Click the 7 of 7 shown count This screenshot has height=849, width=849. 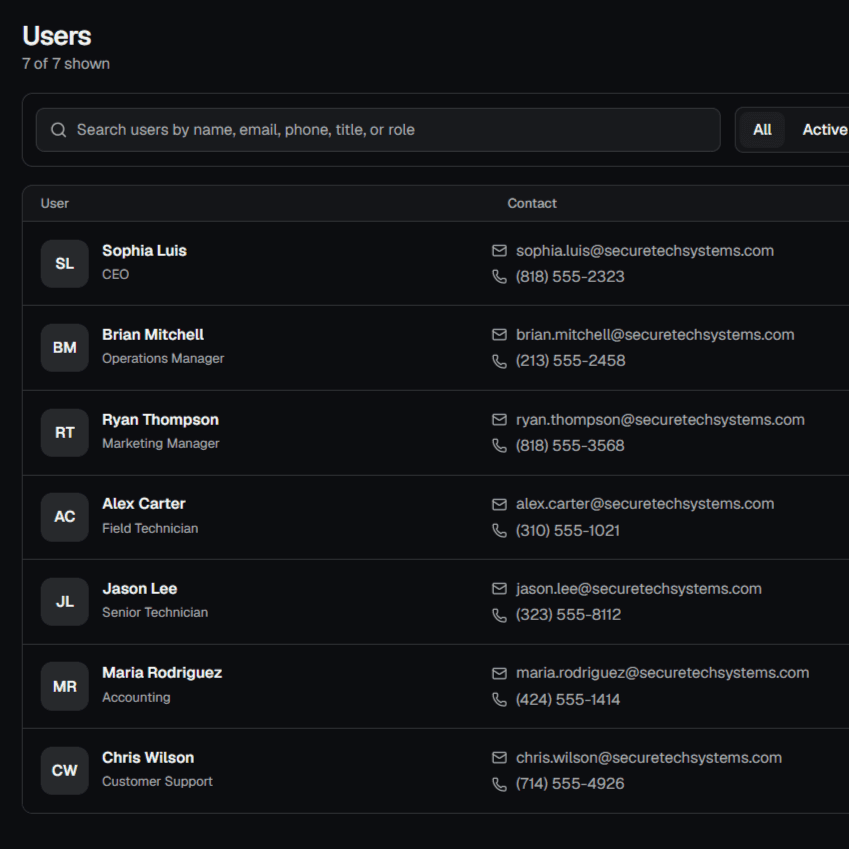point(66,64)
